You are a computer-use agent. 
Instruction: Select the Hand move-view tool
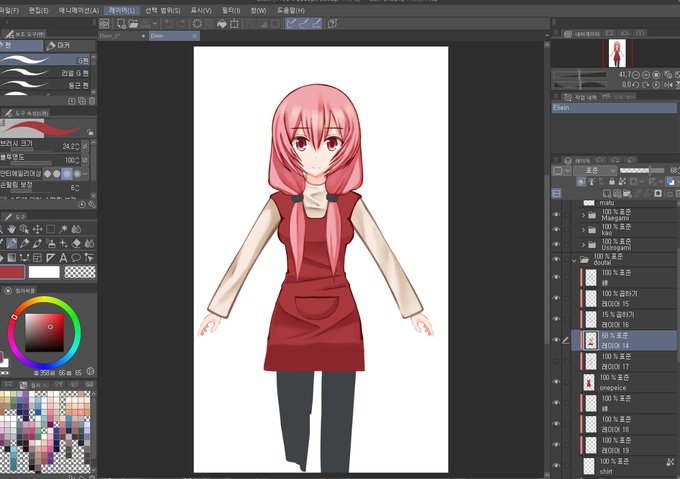point(12,229)
